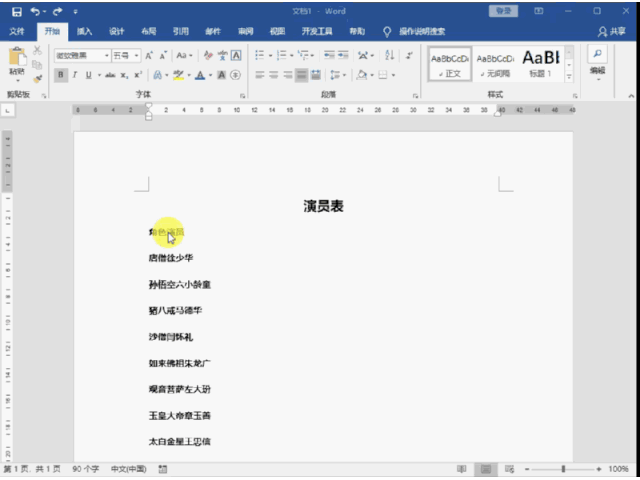Increase font size with grow icon
This screenshot has width=640, height=480.
click(x=149, y=56)
